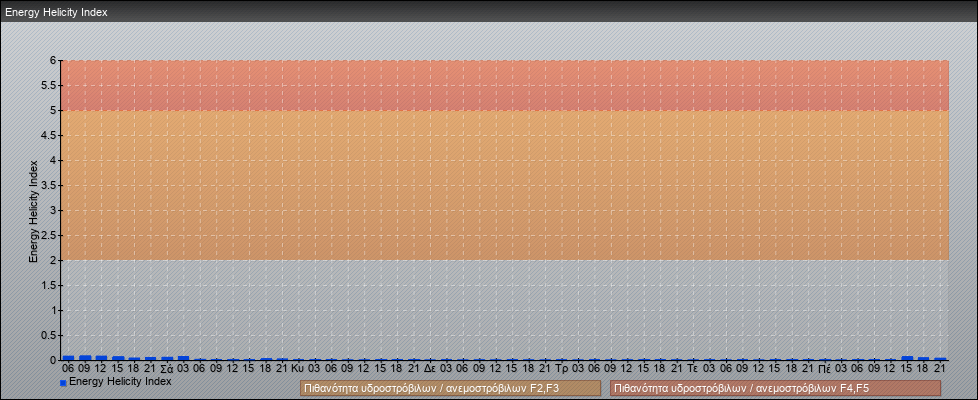The image size is (978, 400).
Task: Select the Δε day marker on the time axis
Action: [x=430, y=369]
